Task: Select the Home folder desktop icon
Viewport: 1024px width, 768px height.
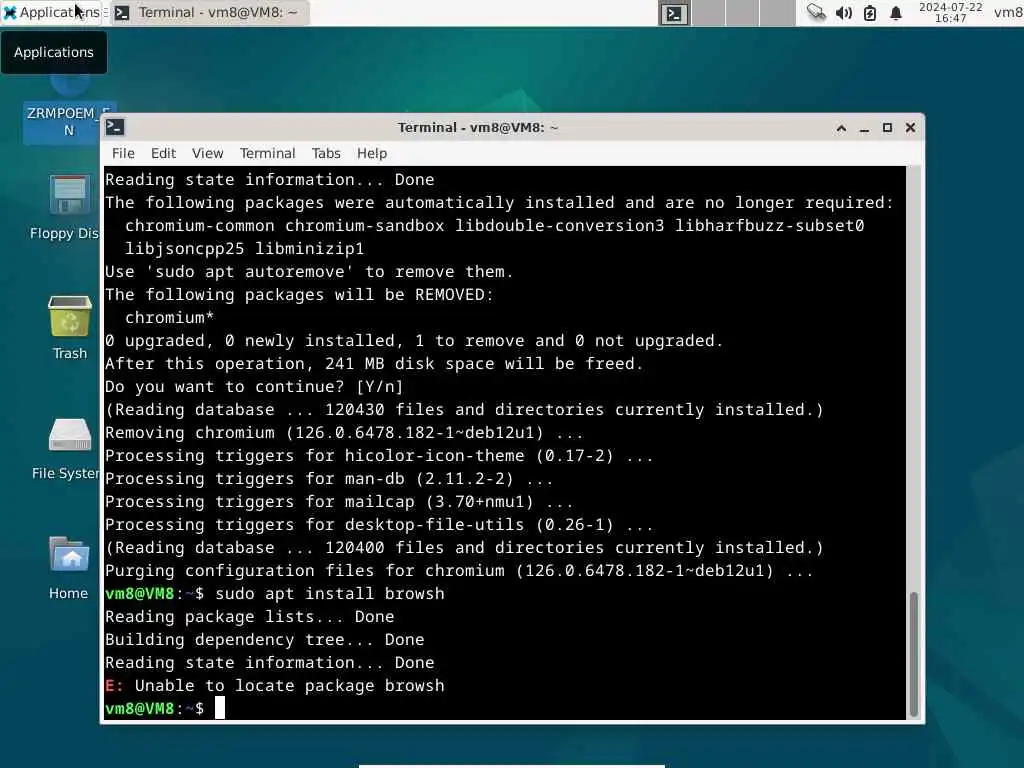Action: [69, 568]
